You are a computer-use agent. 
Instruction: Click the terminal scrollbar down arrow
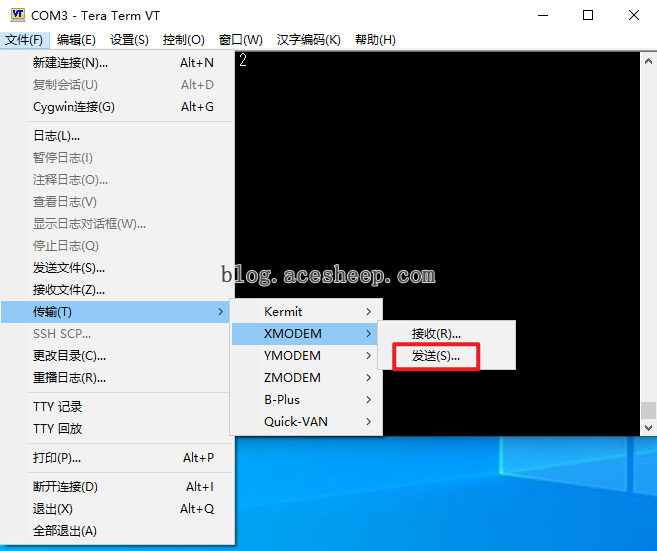pos(648,427)
